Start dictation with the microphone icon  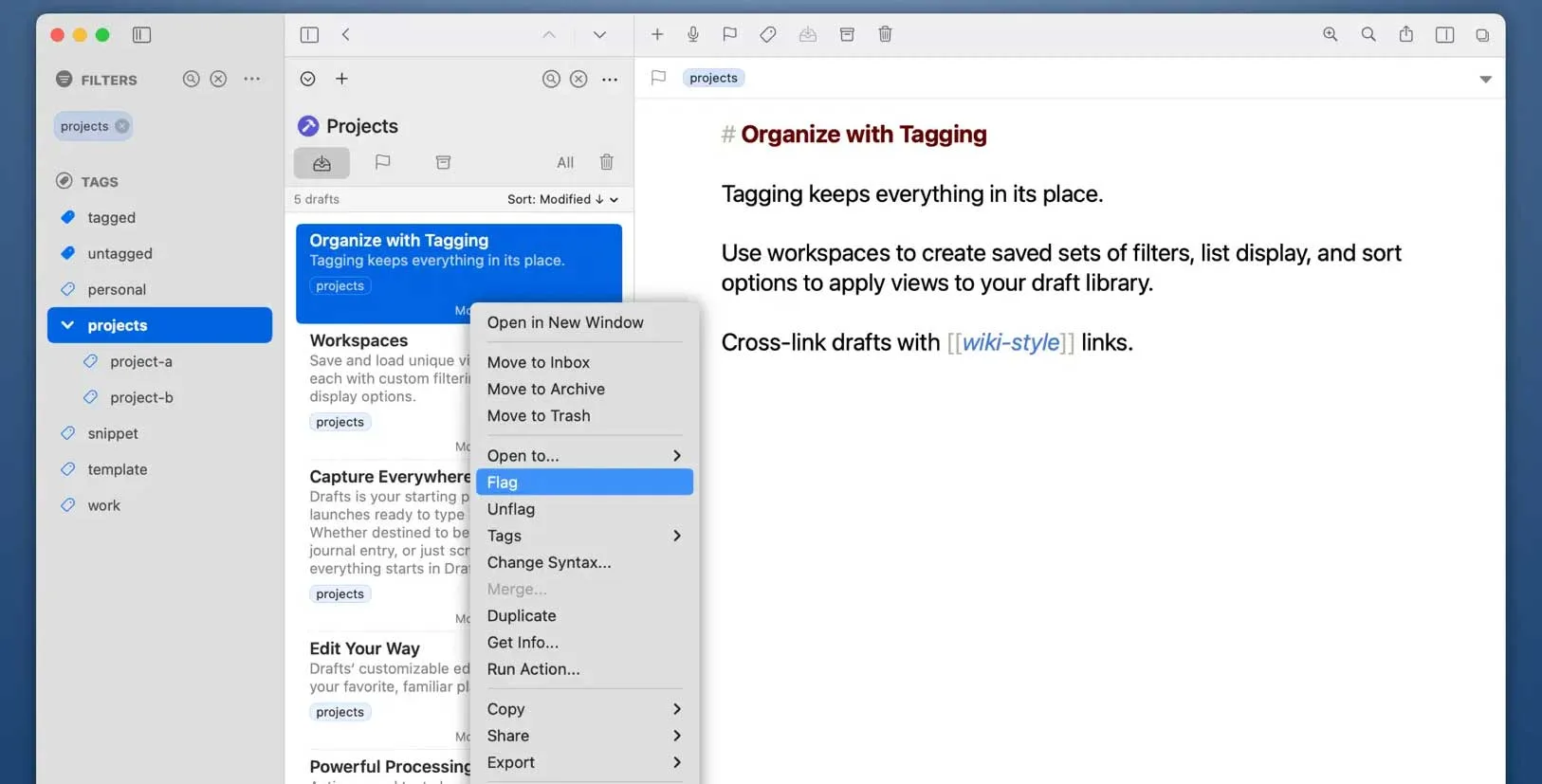pyautogui.click(x=693, y=35)
